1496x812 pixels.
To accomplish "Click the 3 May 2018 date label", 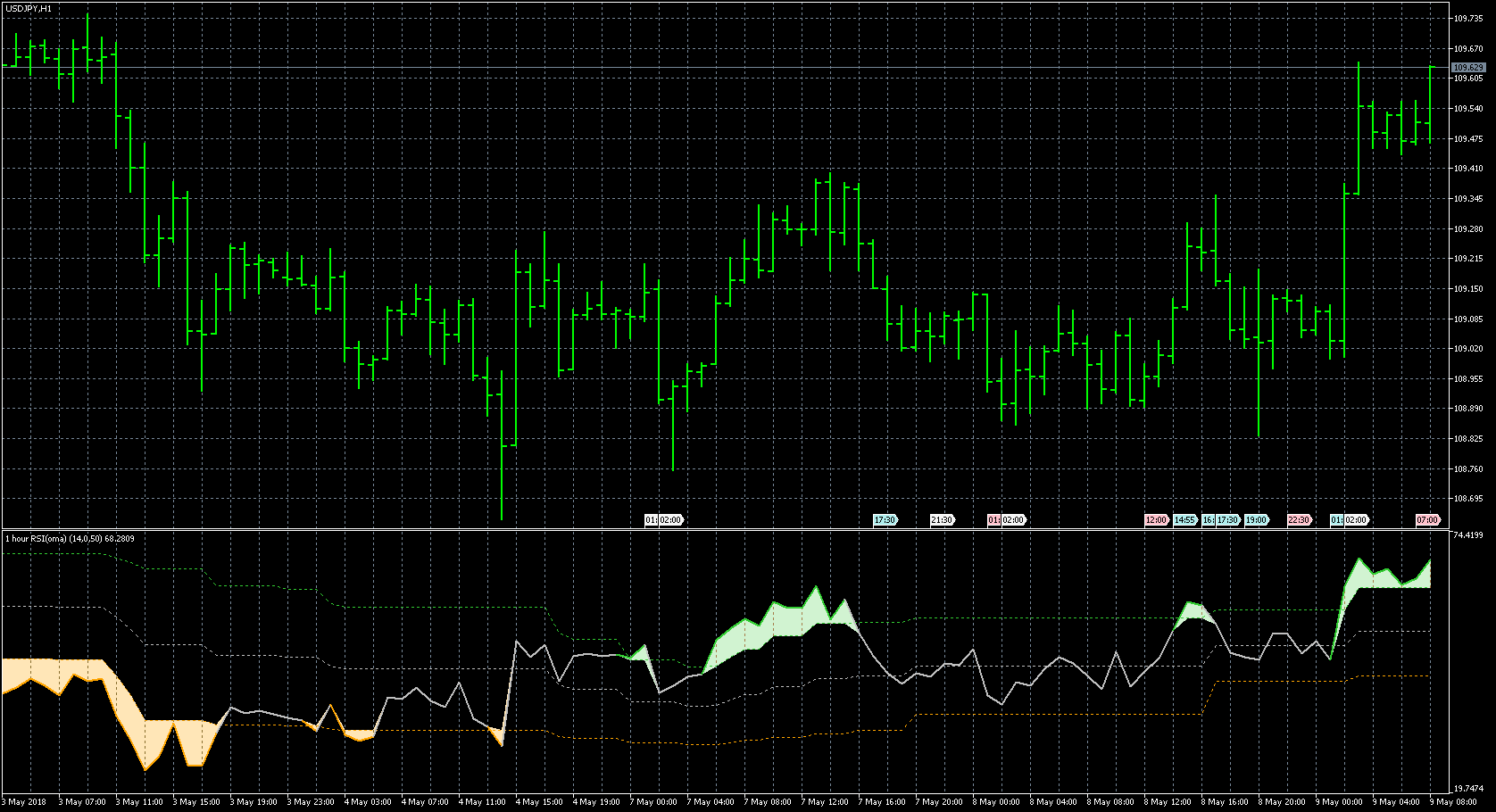I will click(x=27, y=802).
